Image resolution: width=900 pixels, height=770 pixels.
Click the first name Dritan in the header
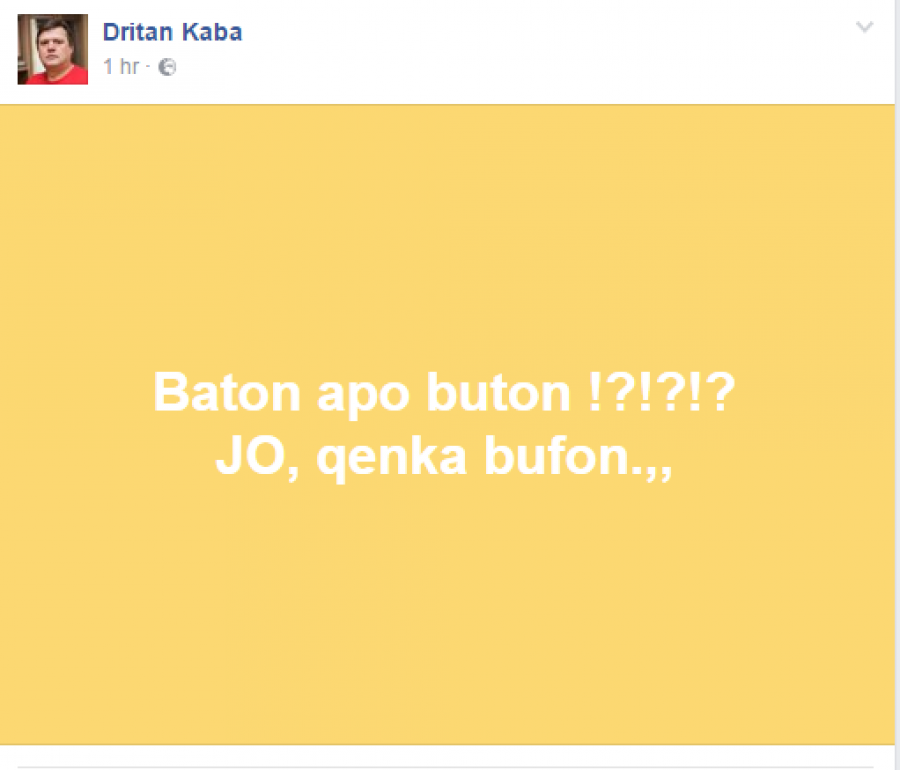(138, 32)
